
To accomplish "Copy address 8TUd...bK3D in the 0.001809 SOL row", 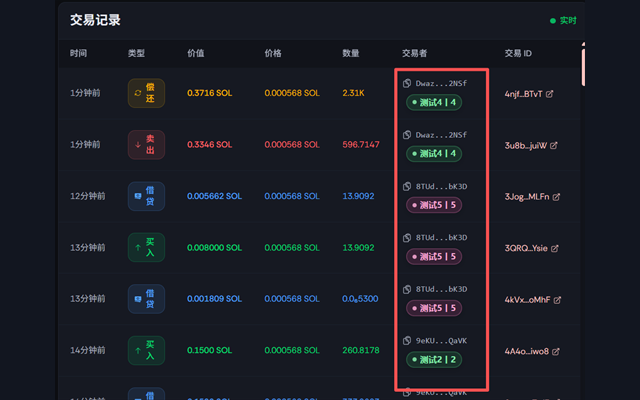I will tap(407, 289).
